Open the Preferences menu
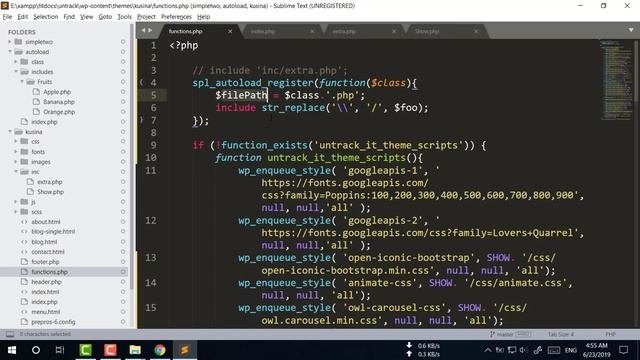 point(176,17)
